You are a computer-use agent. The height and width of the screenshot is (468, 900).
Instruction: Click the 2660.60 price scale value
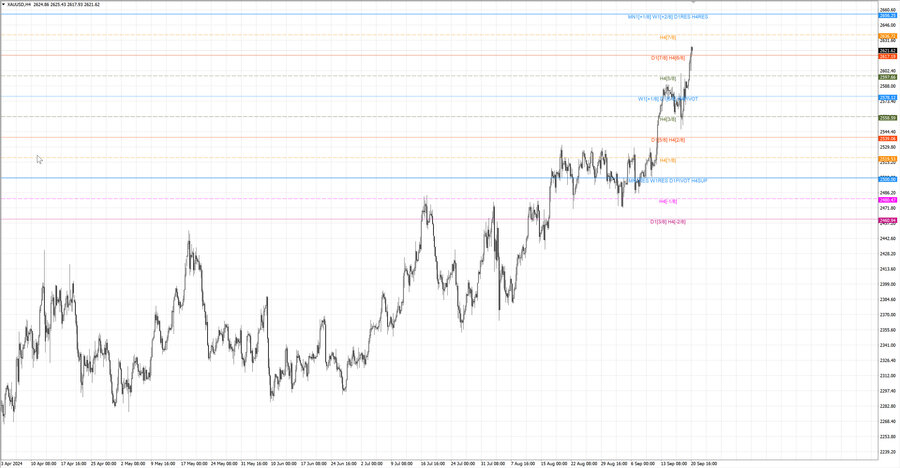(x=887, y=10)
